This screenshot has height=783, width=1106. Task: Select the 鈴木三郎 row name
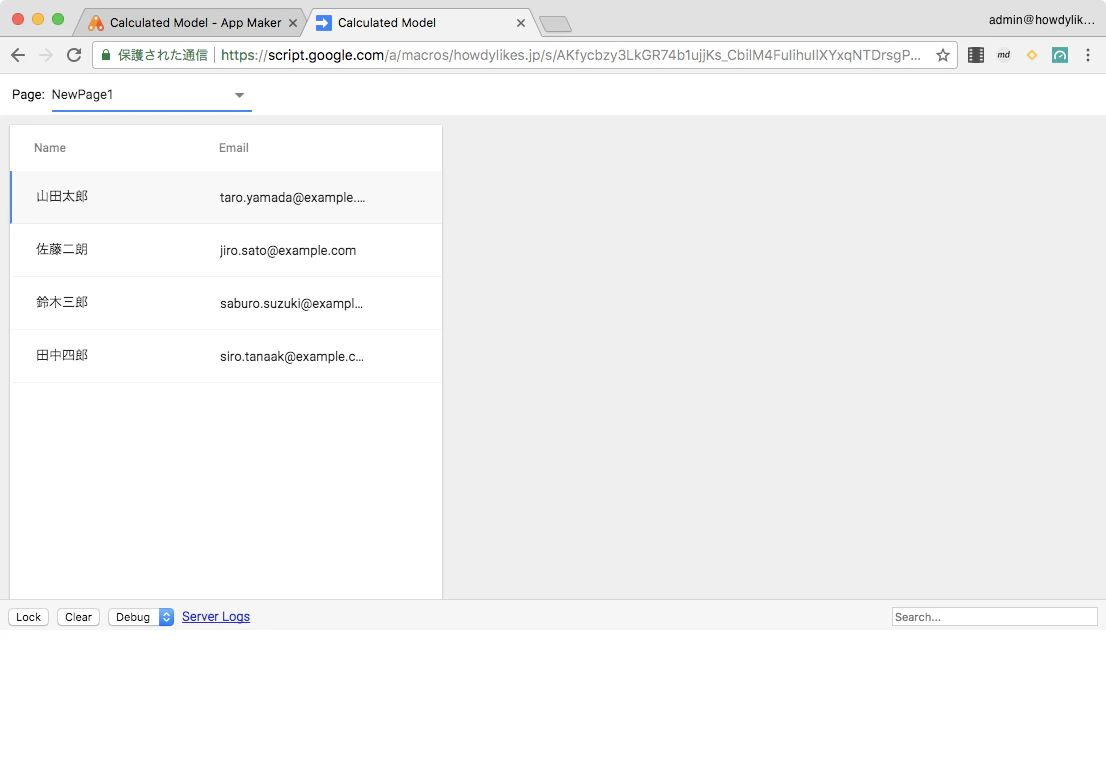point(62,302)
